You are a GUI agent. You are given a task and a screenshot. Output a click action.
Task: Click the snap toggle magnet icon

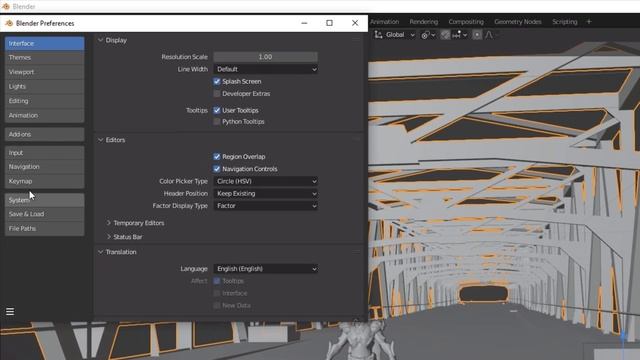point(445,35)
